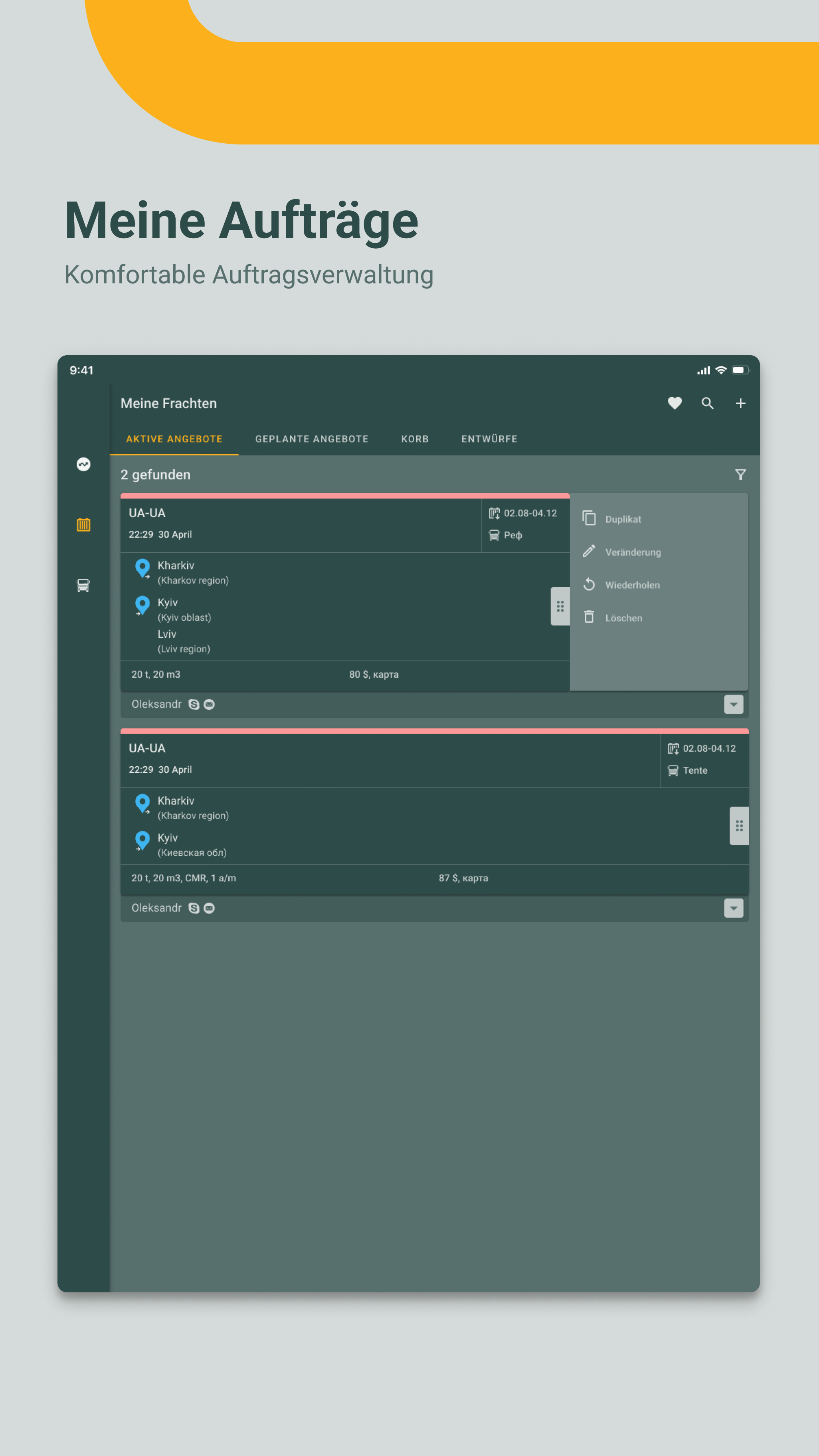Expand second Oleksandr contact row dropdown
The width and height of the screenshot is (819, 1456).
734,908
